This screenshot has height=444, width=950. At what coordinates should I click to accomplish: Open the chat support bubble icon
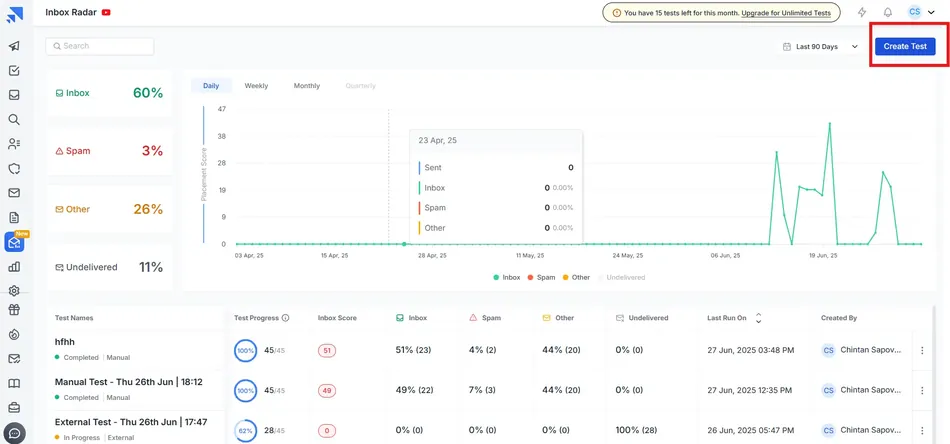(14, 433)
